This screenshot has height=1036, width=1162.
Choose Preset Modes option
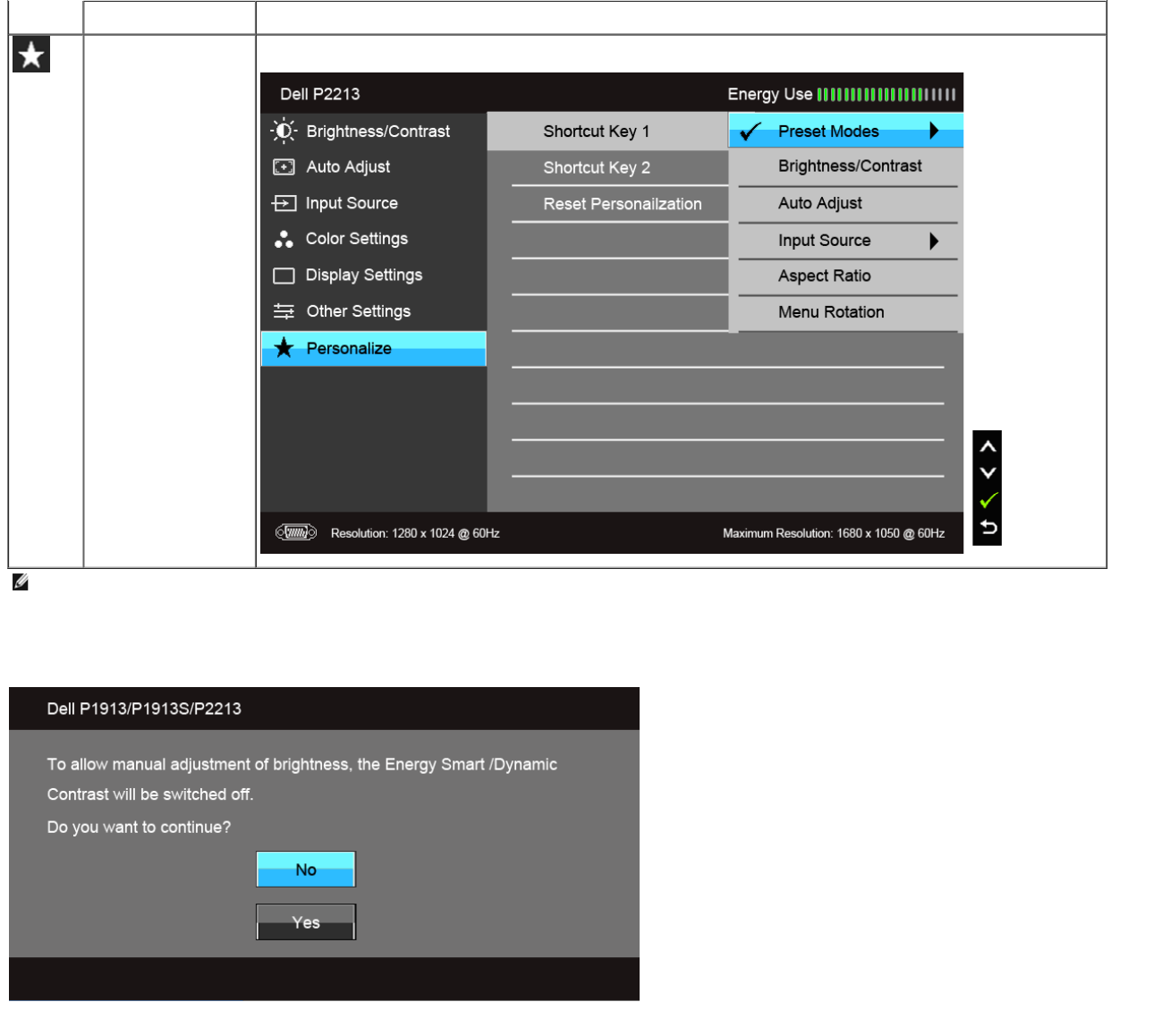(846, 131)
